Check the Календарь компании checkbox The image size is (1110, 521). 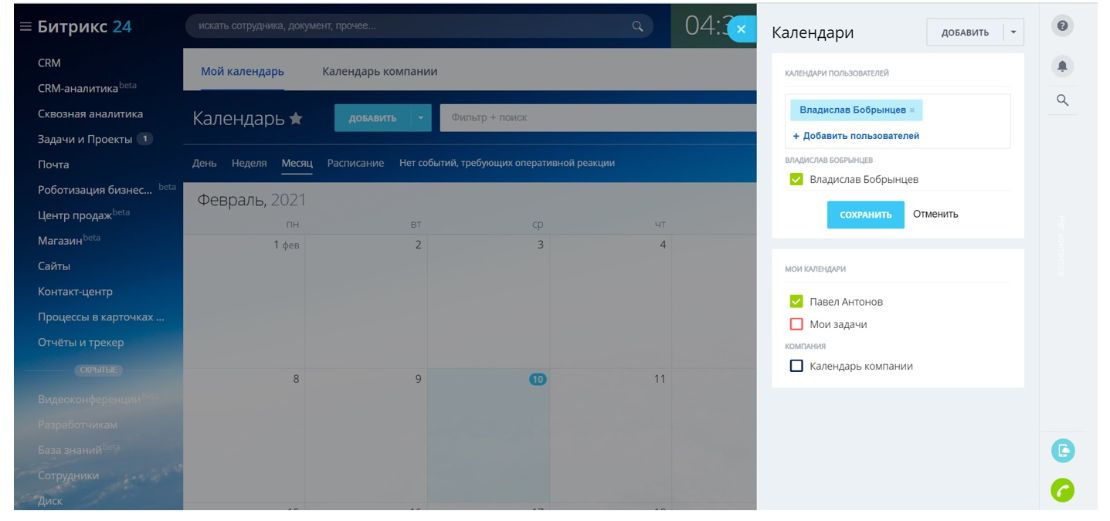coord(797,366)
